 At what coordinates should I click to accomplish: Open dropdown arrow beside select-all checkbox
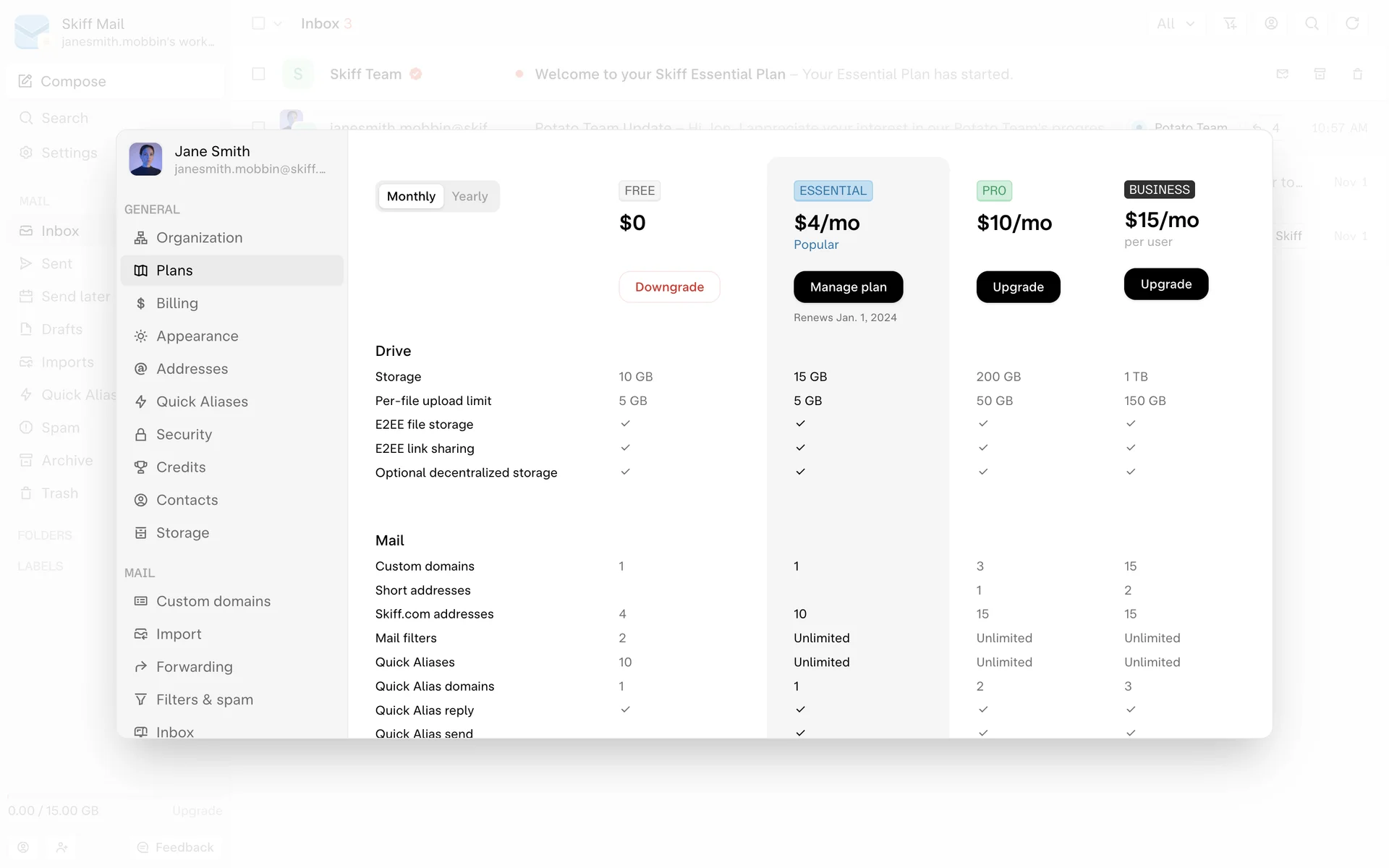278,24
